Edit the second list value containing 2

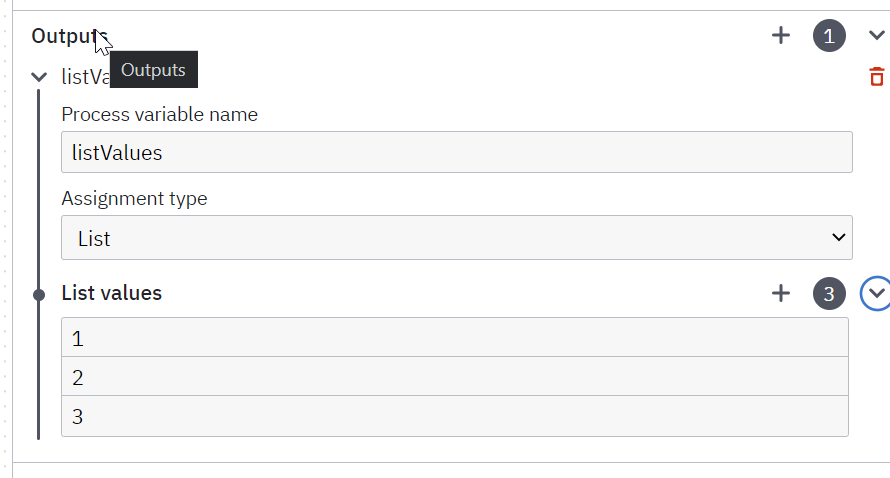click(x=455, y=376)
